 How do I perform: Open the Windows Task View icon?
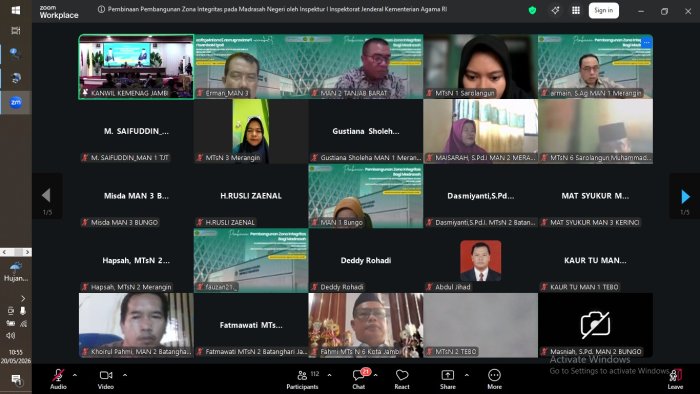[16, 30]
